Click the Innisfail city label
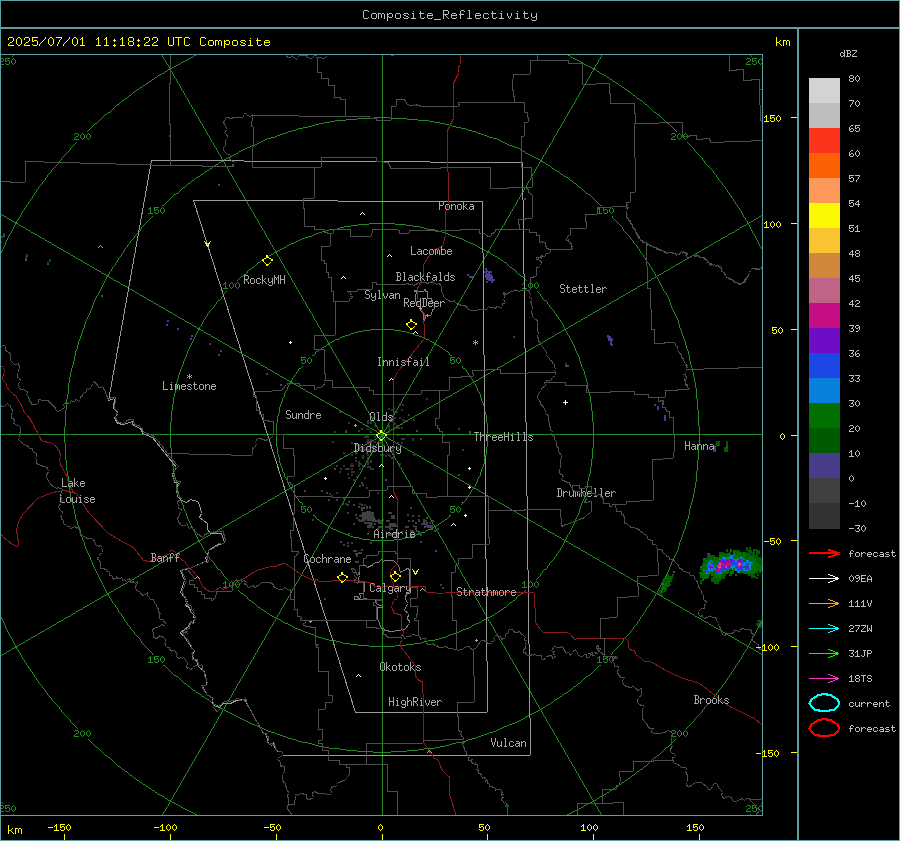The image size is (900, 841). pos(403,362)
